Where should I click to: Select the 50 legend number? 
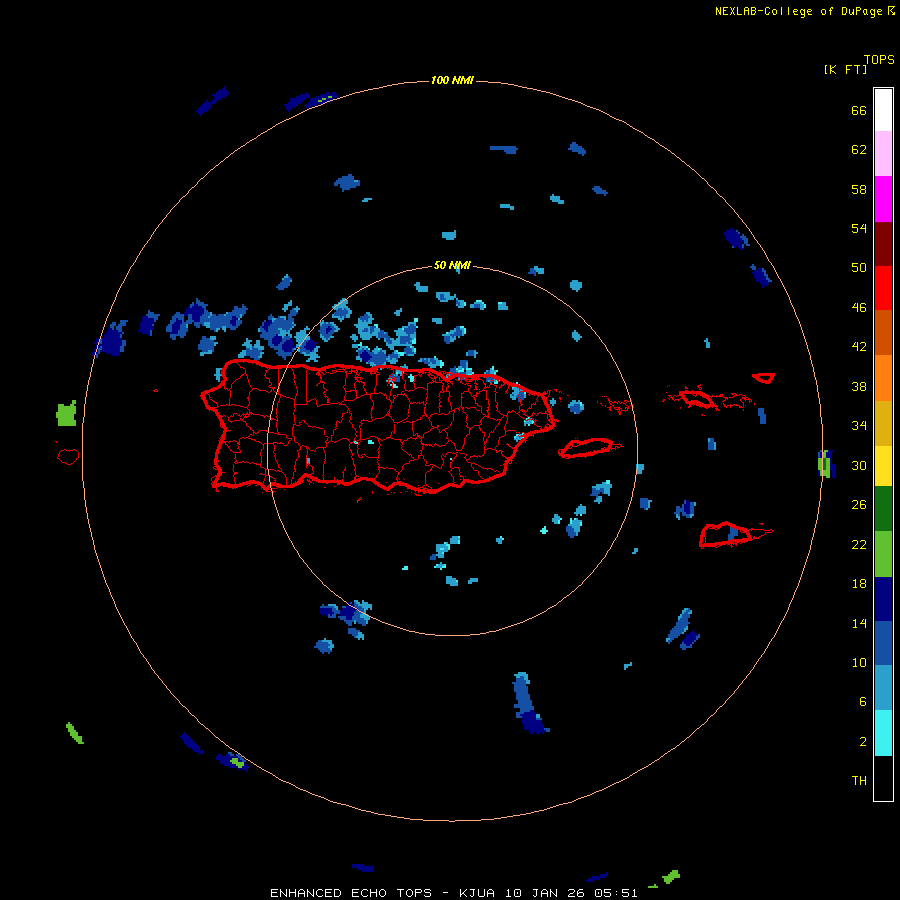click(859, 267)
